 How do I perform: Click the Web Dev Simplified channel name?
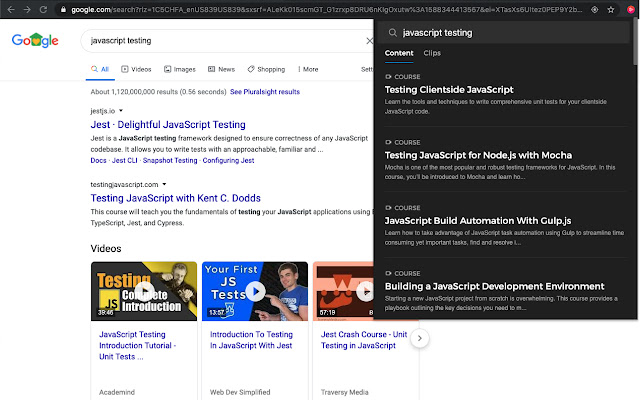(x=240, y=392)
